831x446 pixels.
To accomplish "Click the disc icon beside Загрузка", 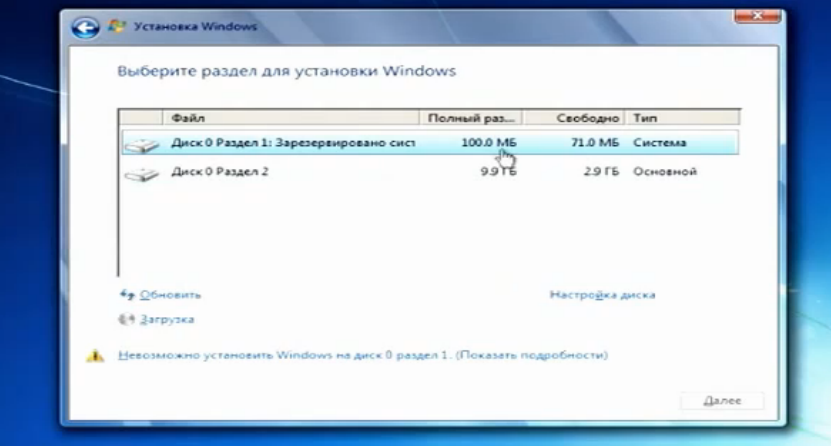I will coord(127,319).
